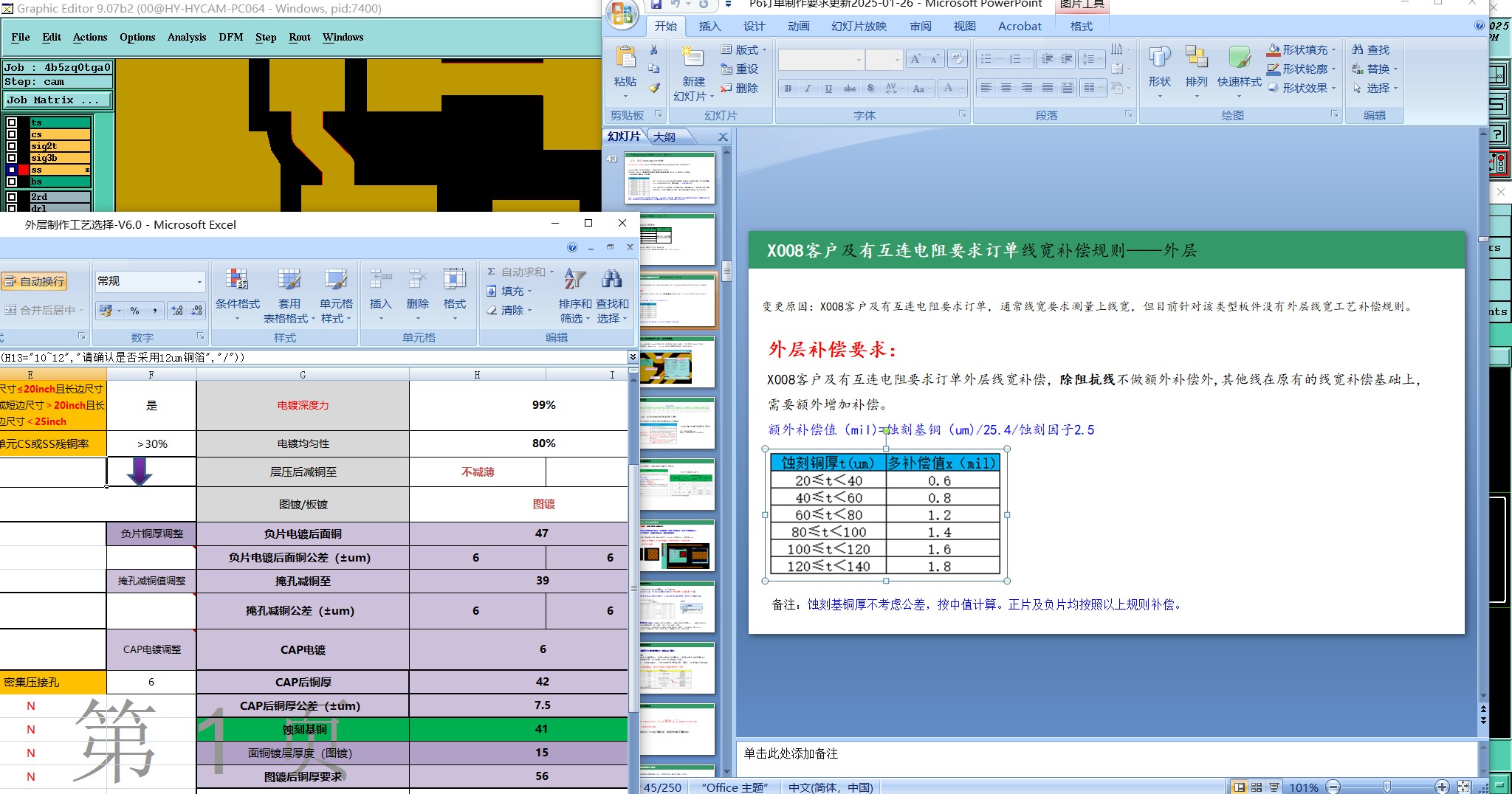1512x794 pixels.
Task: Click increase decimal icon in Excel
Action: [x=177, y=311]
